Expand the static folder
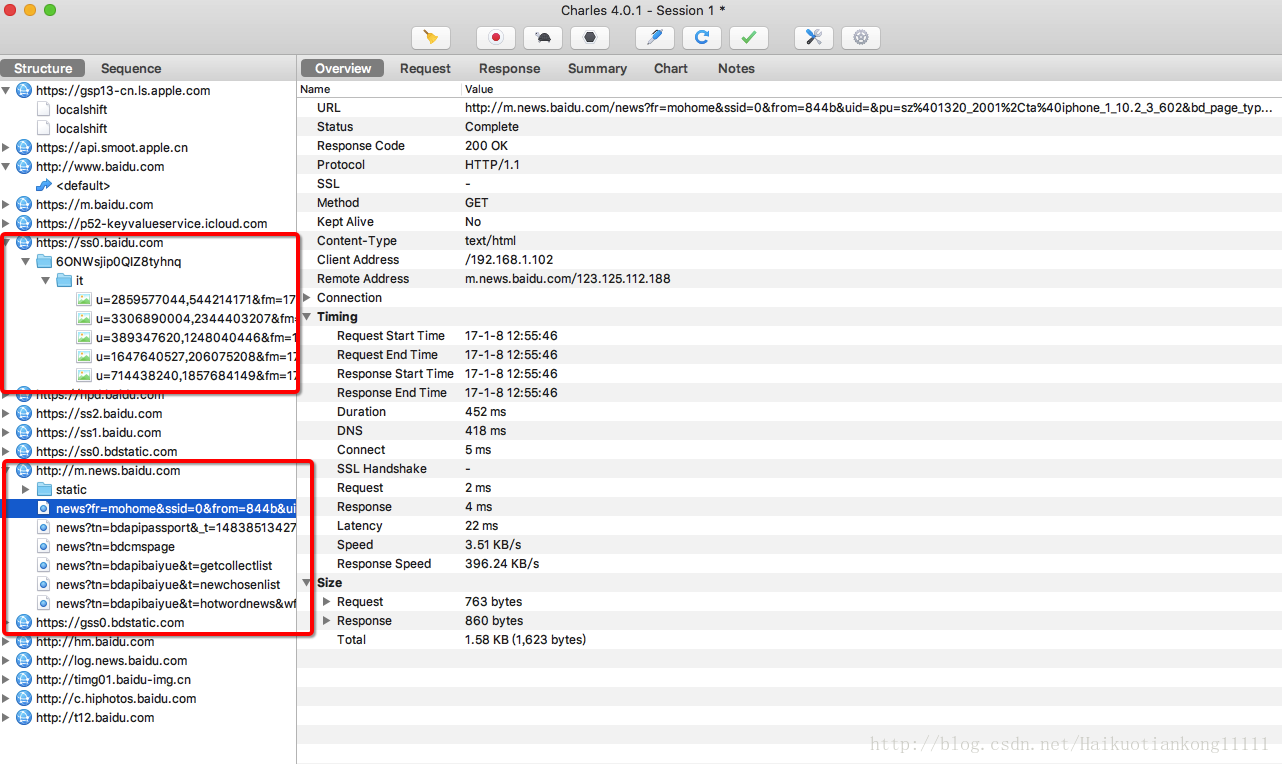This screenshot has width=1282, height=764. [26, 489]
